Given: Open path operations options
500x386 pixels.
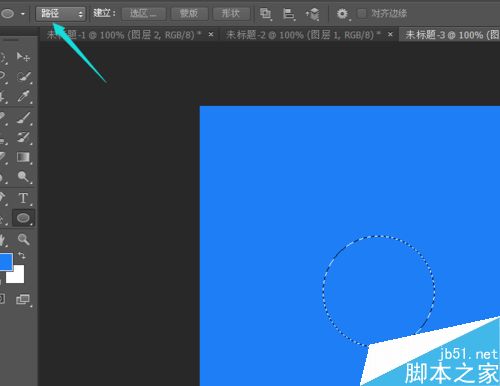Looking at the screenshot, I should pos(266,14).
